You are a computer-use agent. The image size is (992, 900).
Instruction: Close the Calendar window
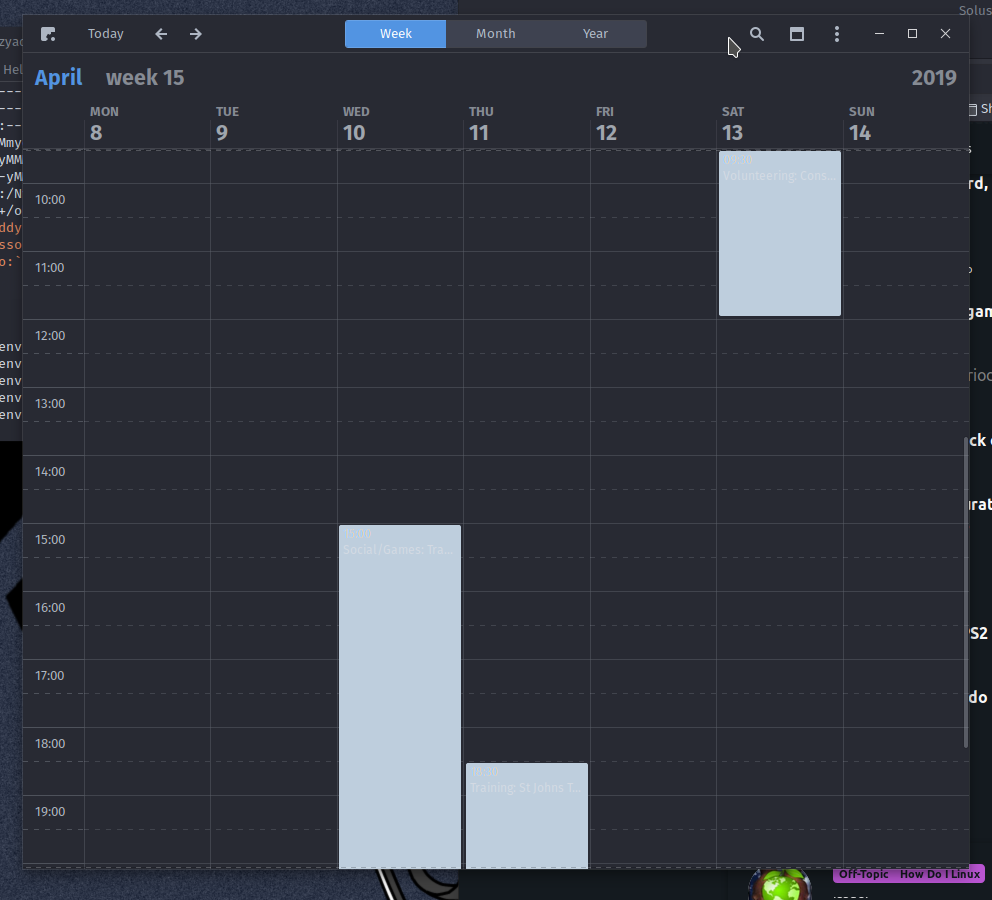(945, 34)
